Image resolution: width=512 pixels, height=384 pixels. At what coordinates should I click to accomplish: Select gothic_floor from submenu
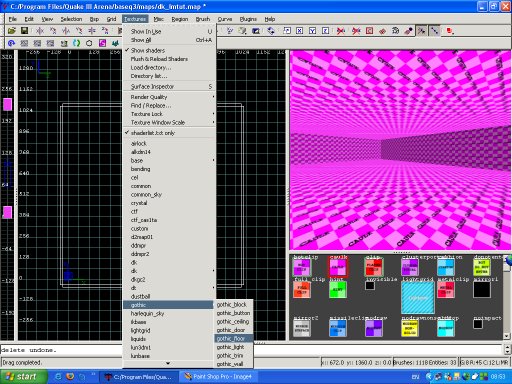tap(234, 338)
